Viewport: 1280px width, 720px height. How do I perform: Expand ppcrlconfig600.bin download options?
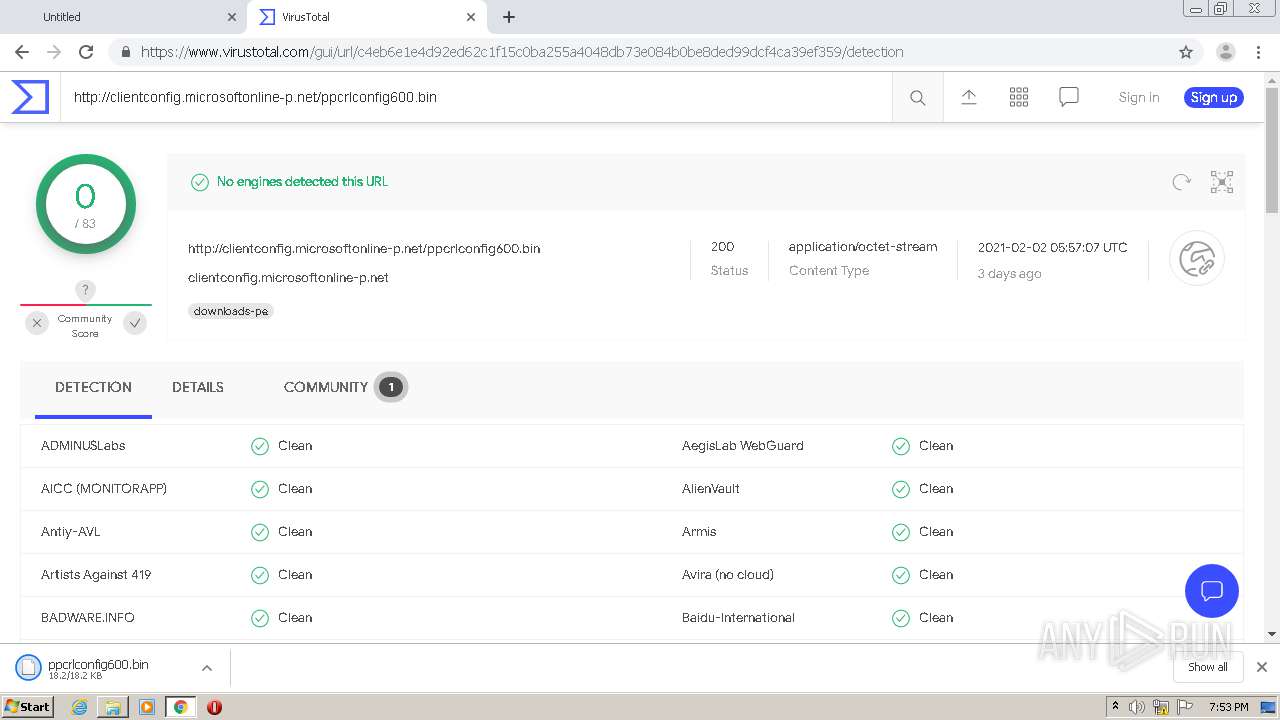pyautogui.click(x=207, y=668)
